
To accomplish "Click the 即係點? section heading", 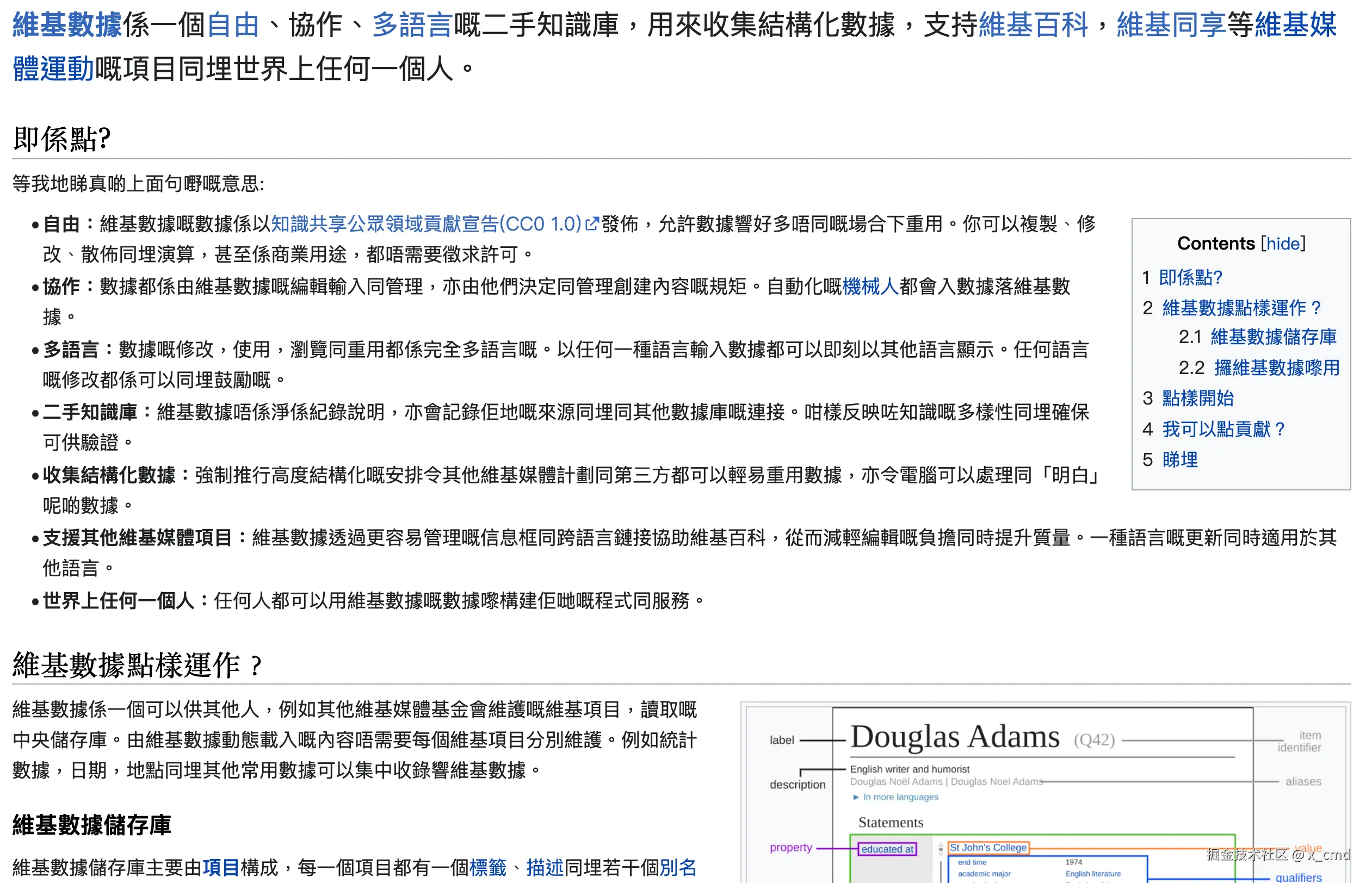I will 62,139.
